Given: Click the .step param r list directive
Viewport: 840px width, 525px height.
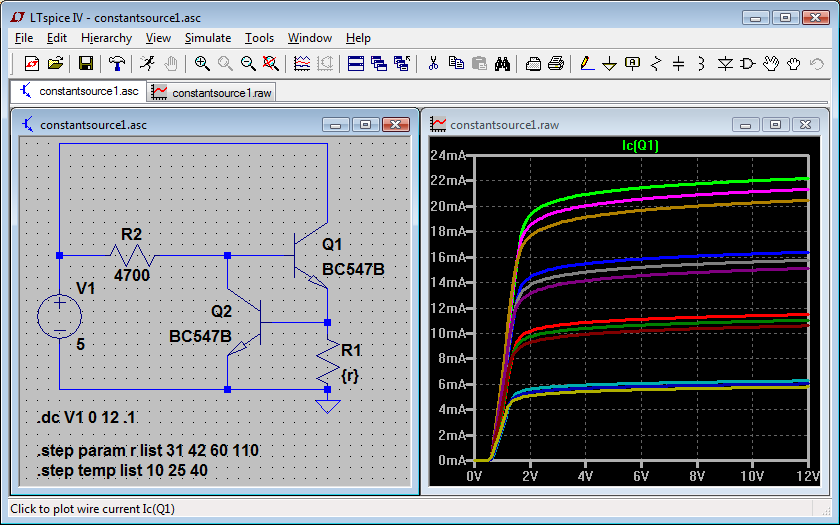Looking at the screenshot, I should [x=148, y=451].
